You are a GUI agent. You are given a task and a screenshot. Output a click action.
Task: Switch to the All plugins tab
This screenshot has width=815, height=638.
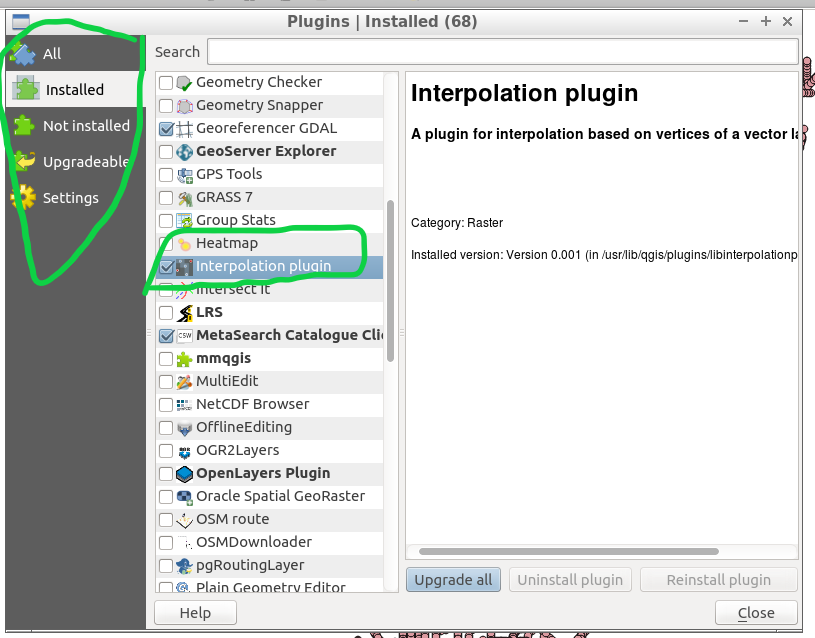click(x=52, y=54)
